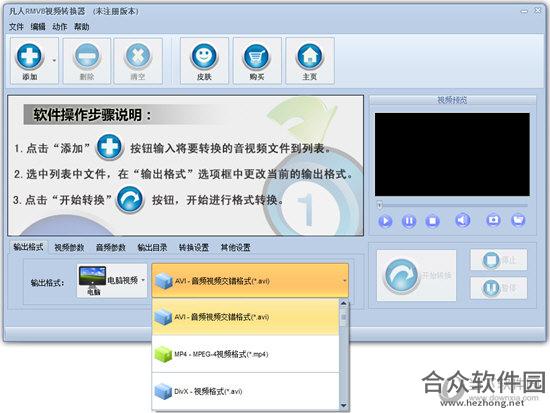Open the snapshot folder icon
Image resolution: width=550 pixels, height=413 pixels.
point(518,220)
